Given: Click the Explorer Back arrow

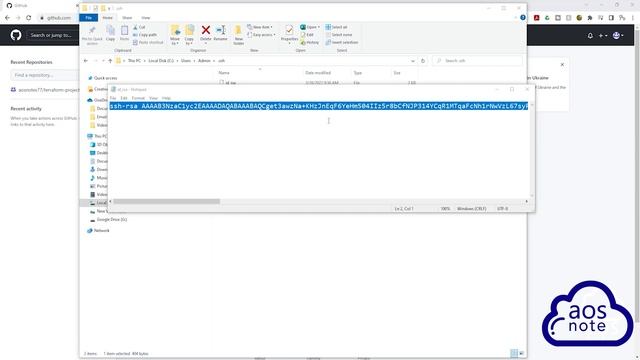Looking at the screenshot, I should click(86, 61).
